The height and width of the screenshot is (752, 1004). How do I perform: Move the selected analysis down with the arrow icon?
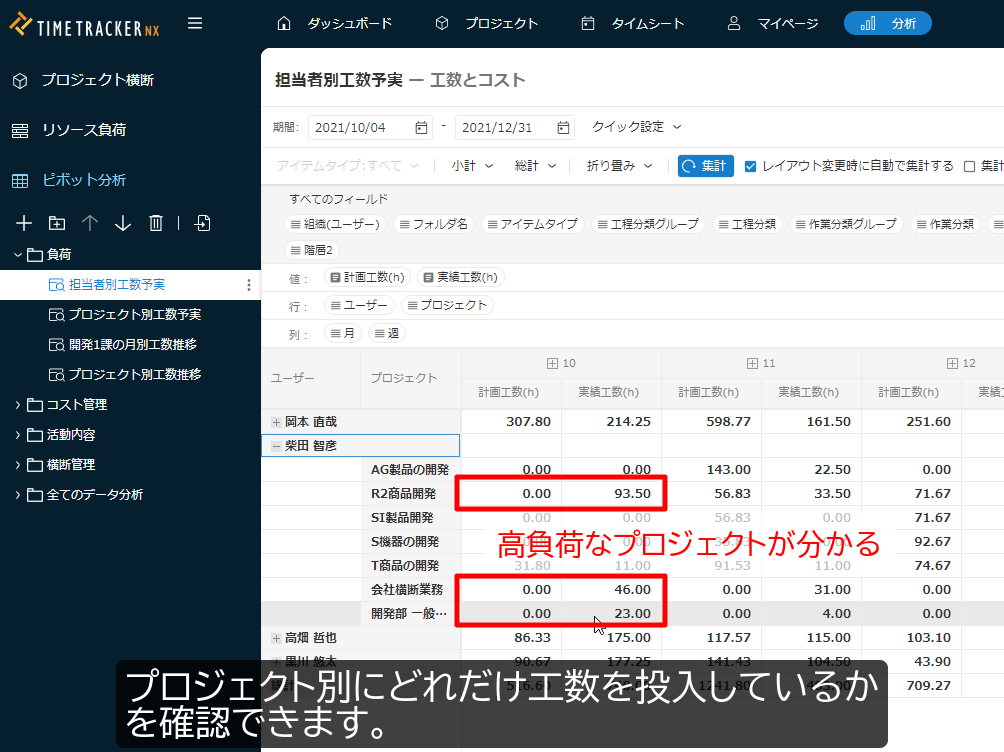coord(122,223)
